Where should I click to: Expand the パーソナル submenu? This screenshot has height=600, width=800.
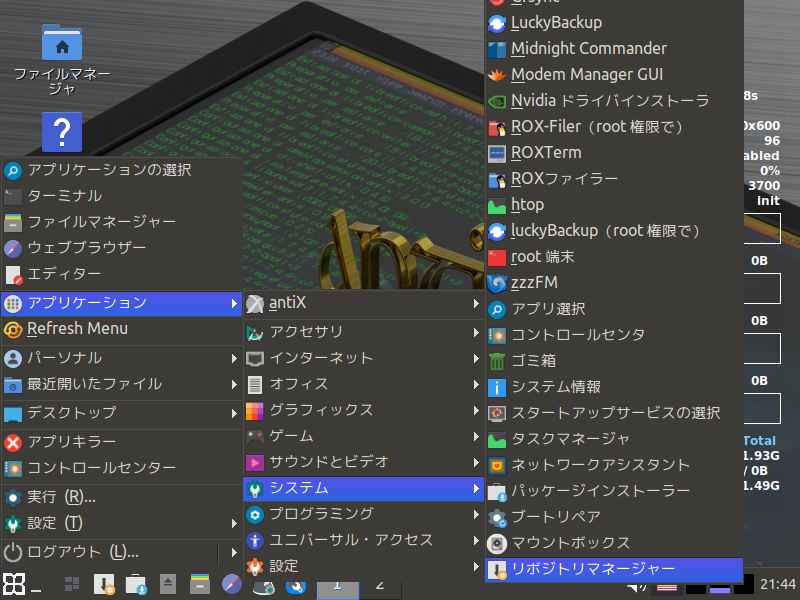(x=121, y=358)
